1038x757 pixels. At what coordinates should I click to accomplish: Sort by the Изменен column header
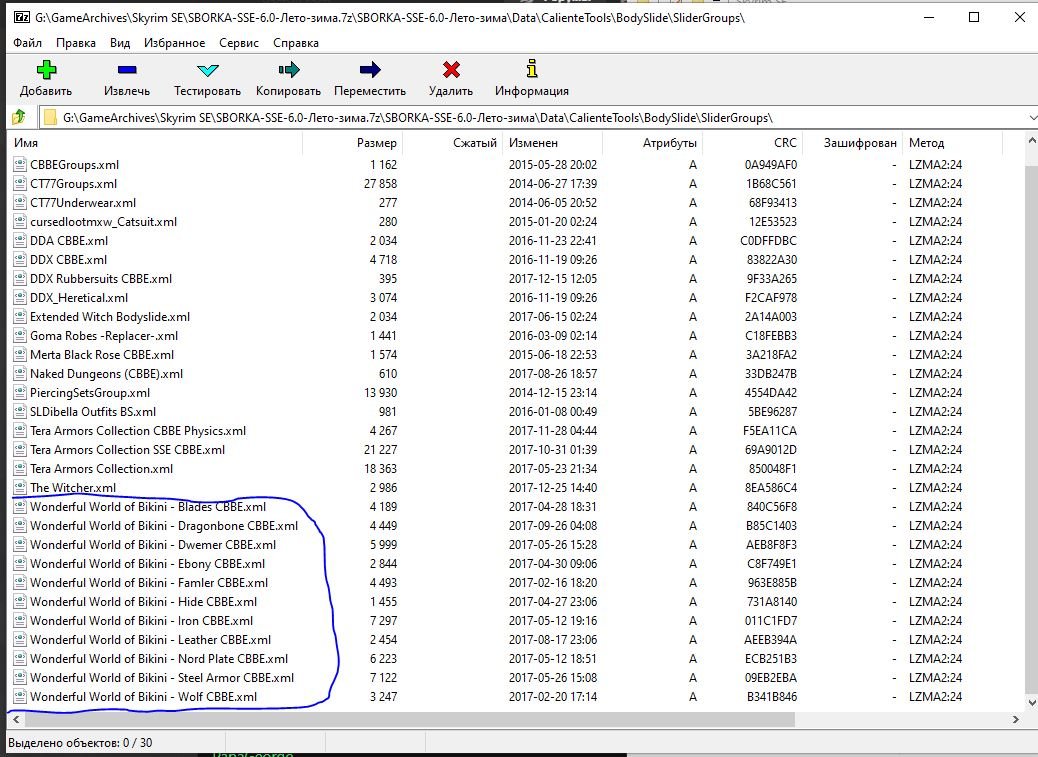(x=532, y=143)
